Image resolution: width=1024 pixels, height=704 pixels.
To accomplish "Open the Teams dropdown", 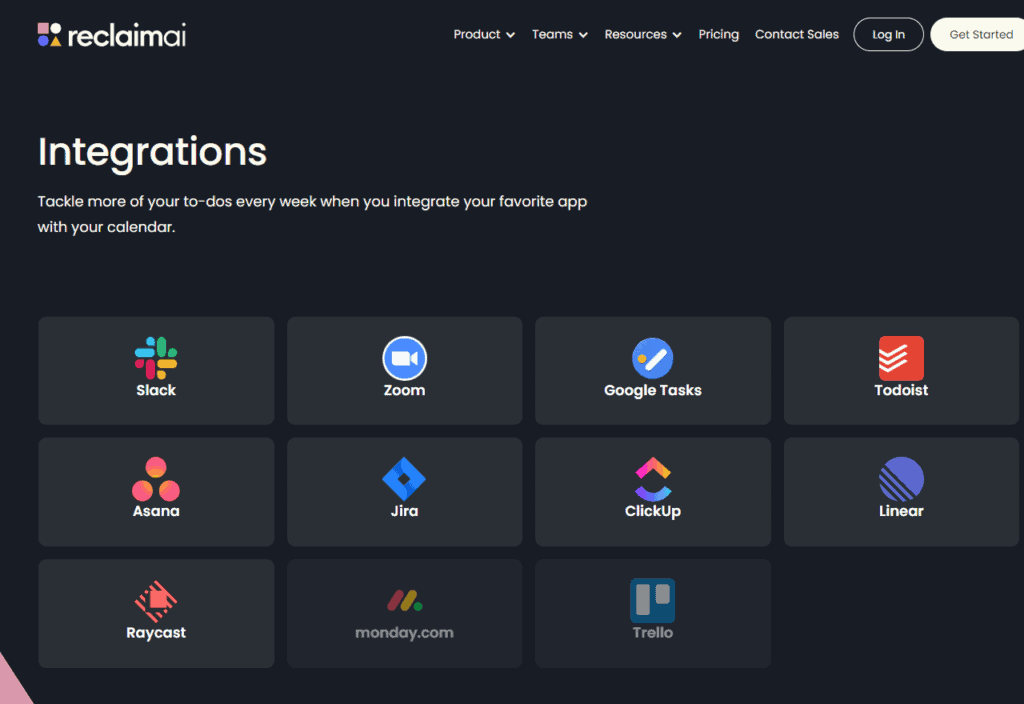I will (559, 34).
